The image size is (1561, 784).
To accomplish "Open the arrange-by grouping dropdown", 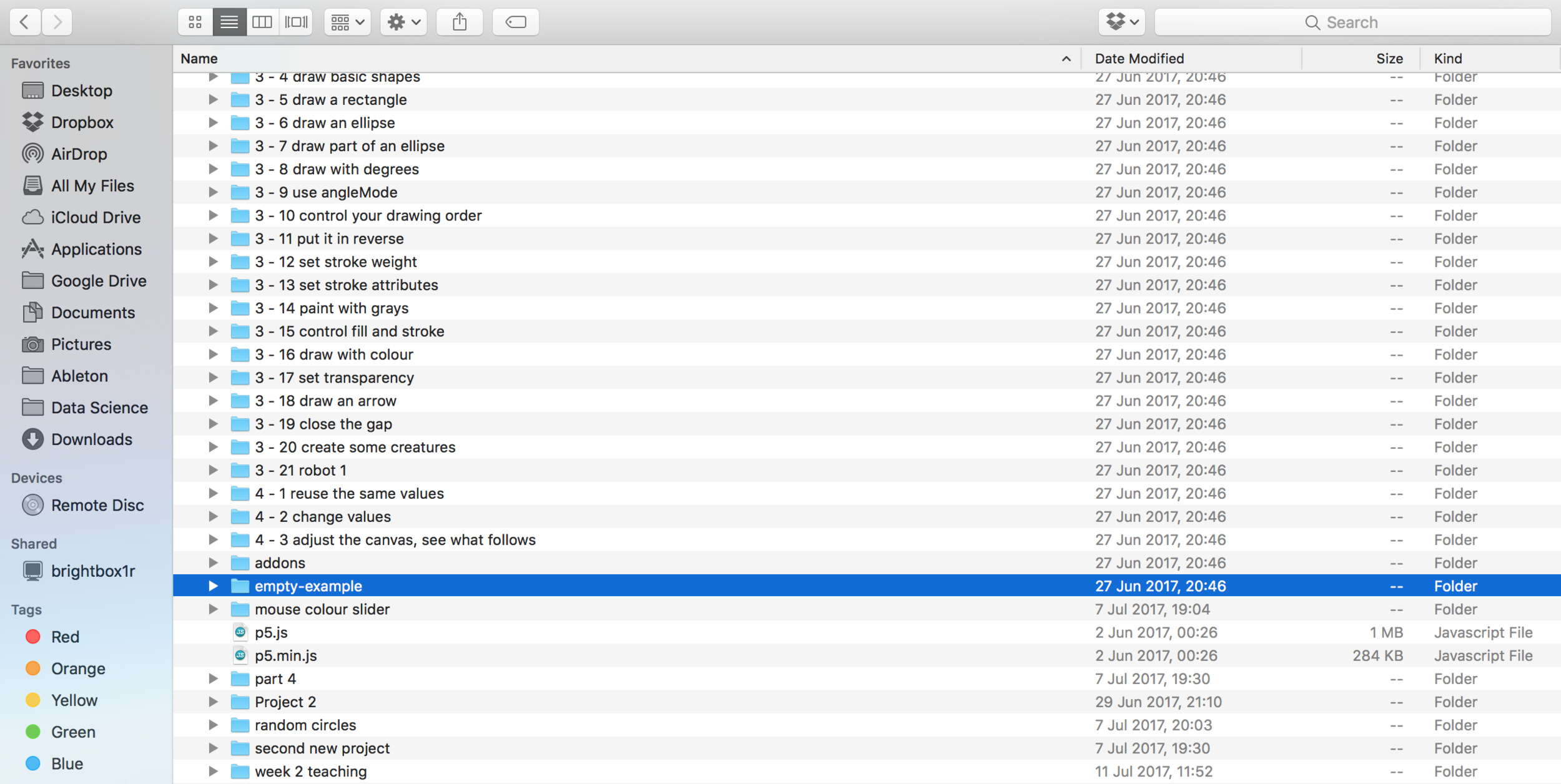I will click(347, 22).
